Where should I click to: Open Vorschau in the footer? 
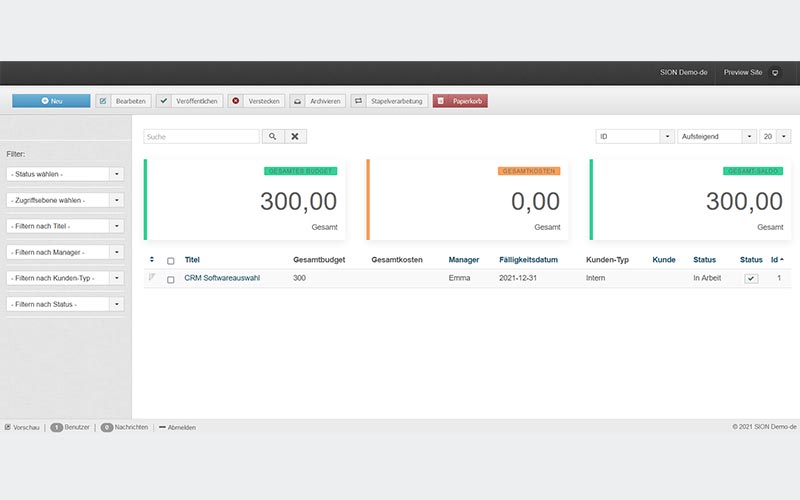pyautogui.click(x=26, y=428)
